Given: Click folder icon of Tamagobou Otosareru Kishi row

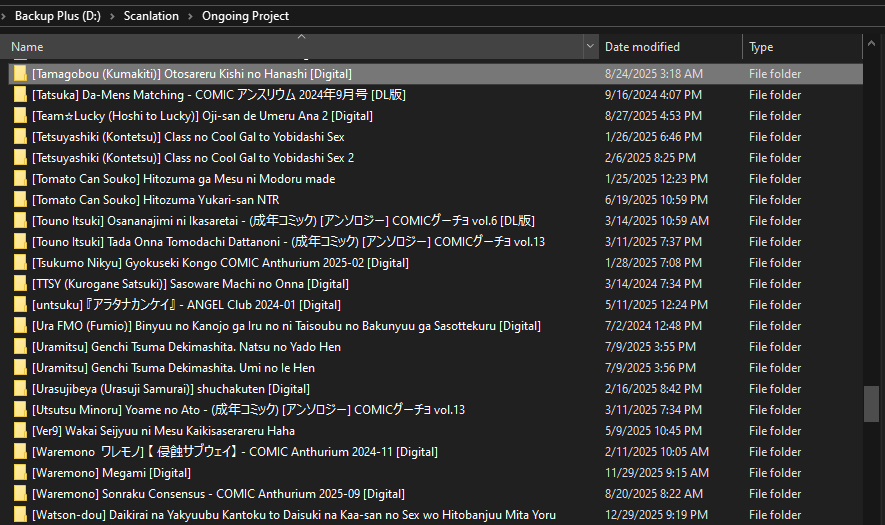Looking at the screenshot, I should [x=20, y=73].
